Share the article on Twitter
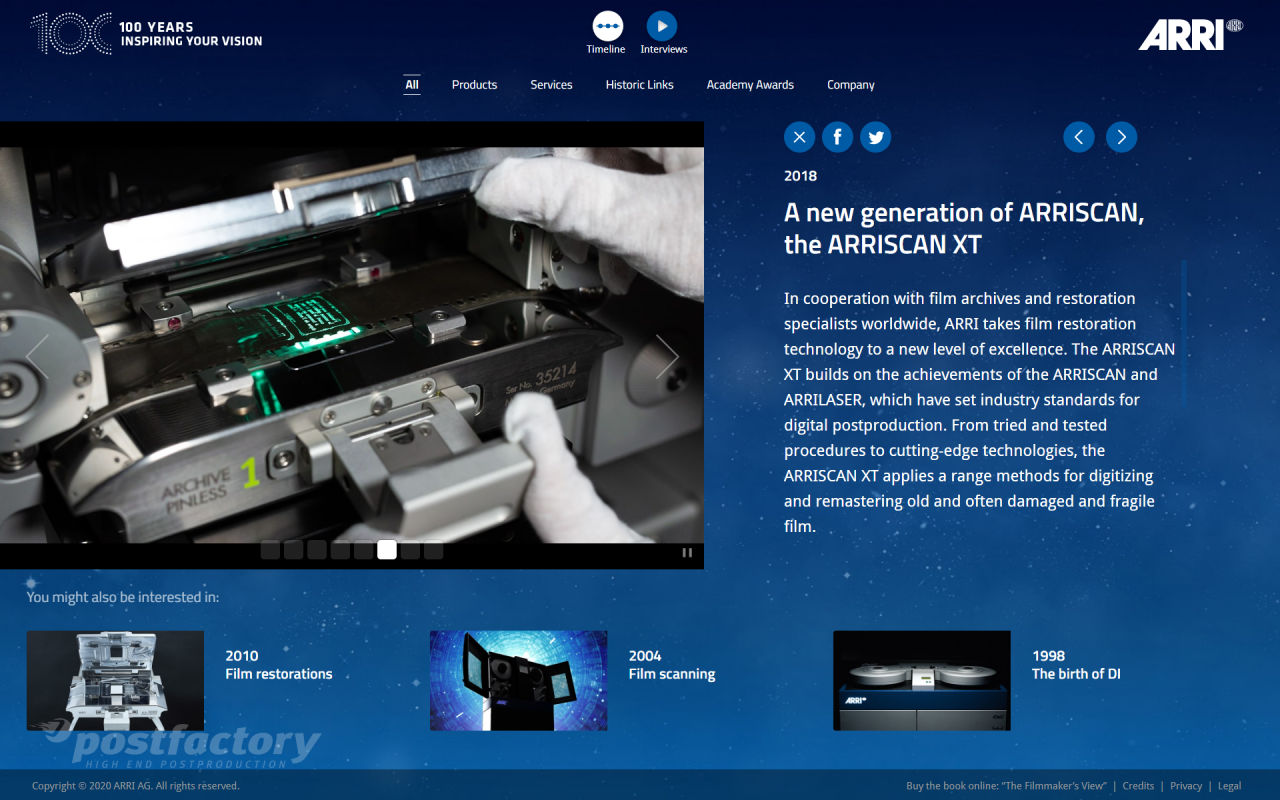The image size is (1280, 800). pyautogui.click(x=875, y=137)
